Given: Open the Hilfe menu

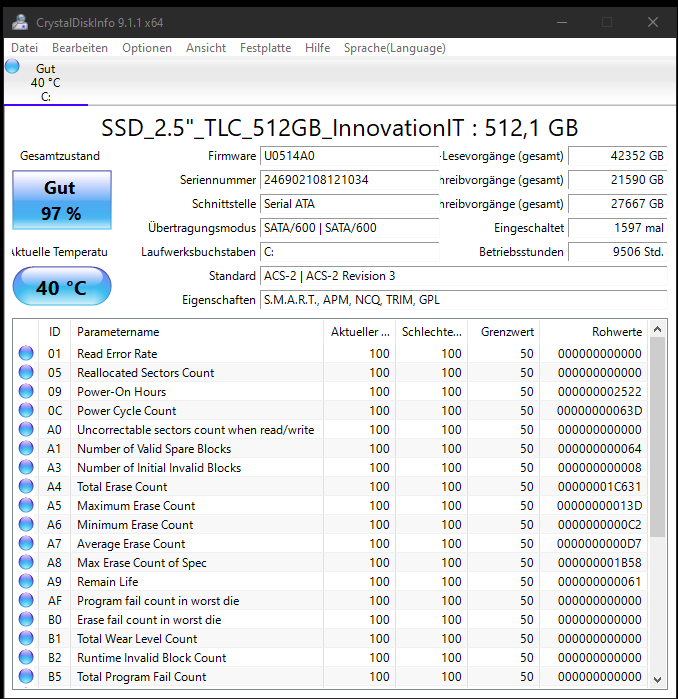Looking at the screenshot, I should pyautogui.click(x=317, y=48).
